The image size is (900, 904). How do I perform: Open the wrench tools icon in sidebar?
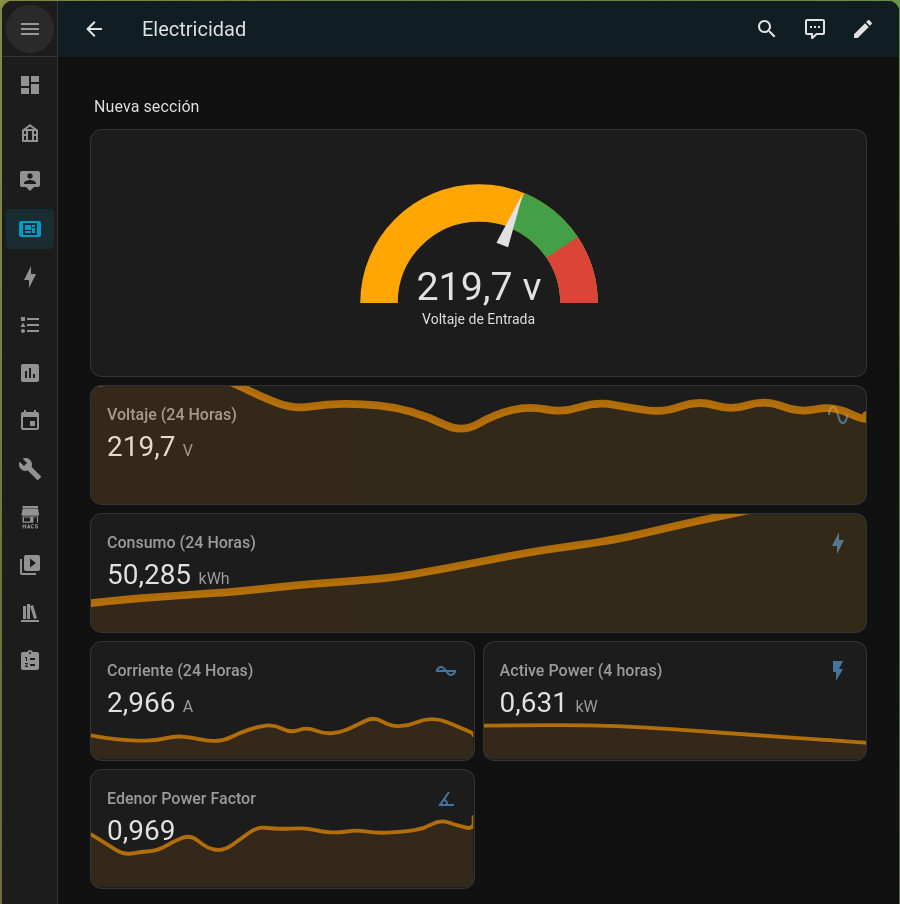[x=30, y=469]
